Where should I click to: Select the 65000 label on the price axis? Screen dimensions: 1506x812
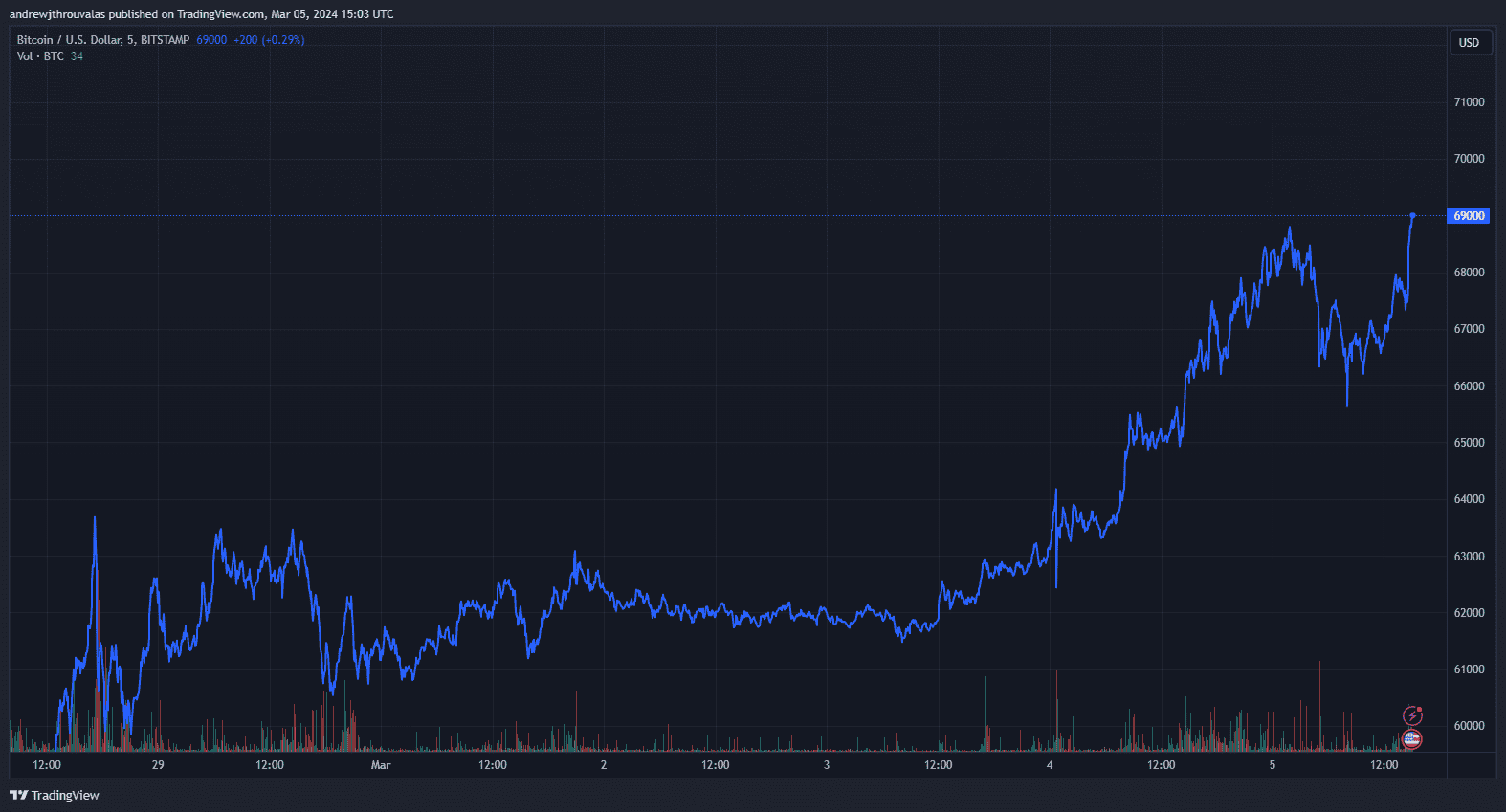[1469, 443]
